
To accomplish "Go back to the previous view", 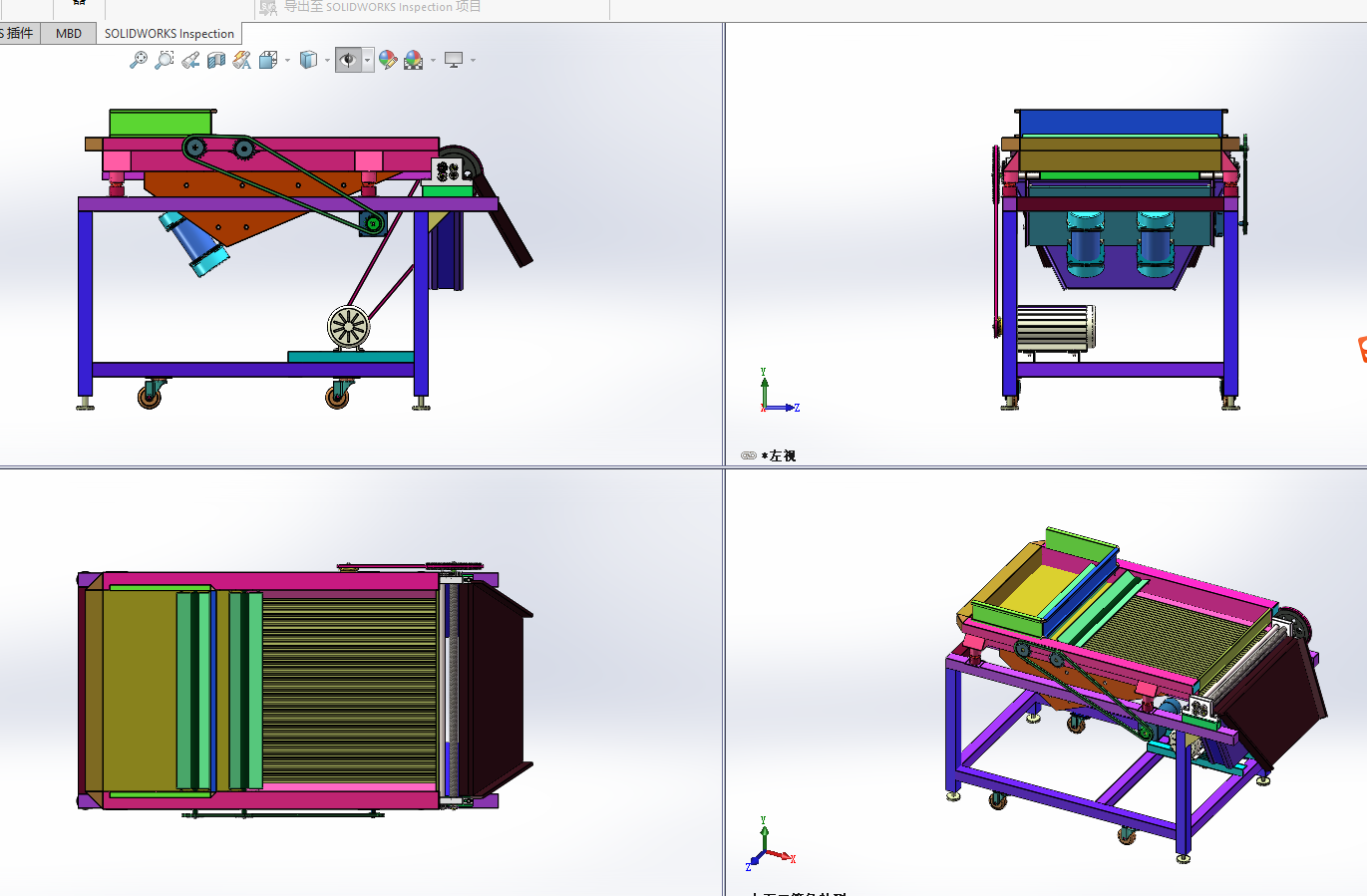I will pyautogui.click(x=190, y=60).
